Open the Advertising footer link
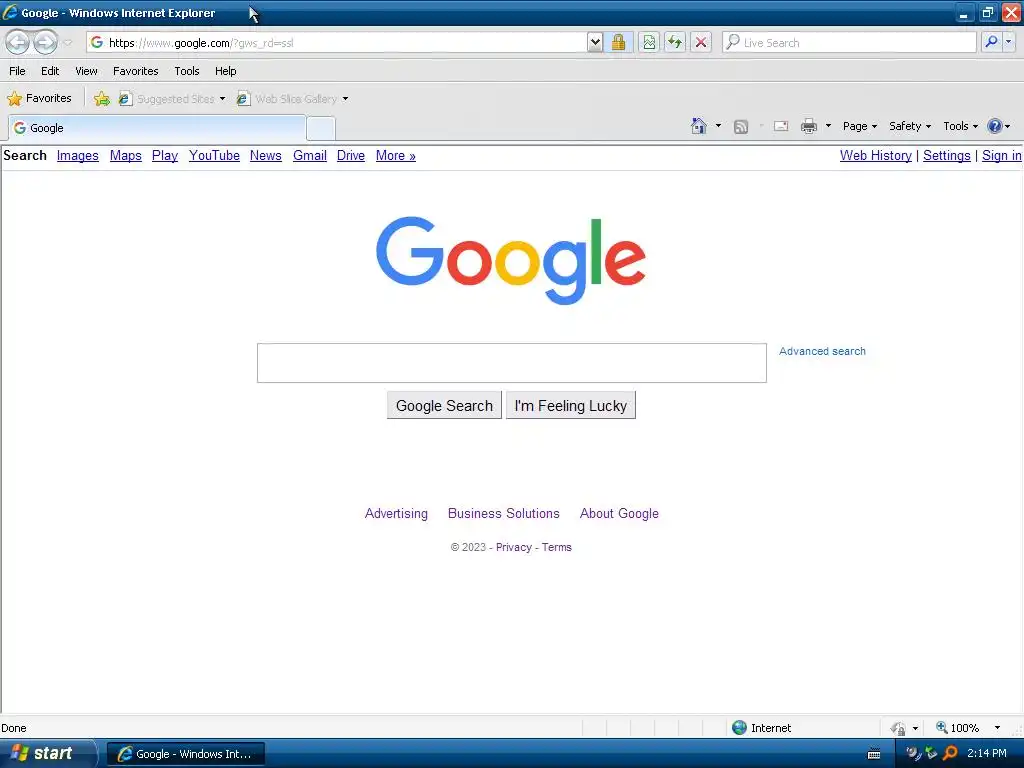This screenshot has height=768, width=1024. click(x=396, y=513)
